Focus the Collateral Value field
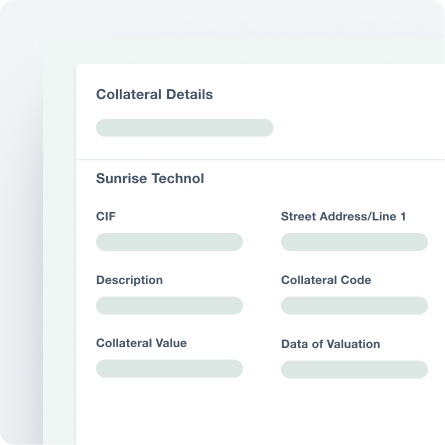 point(169,368)
